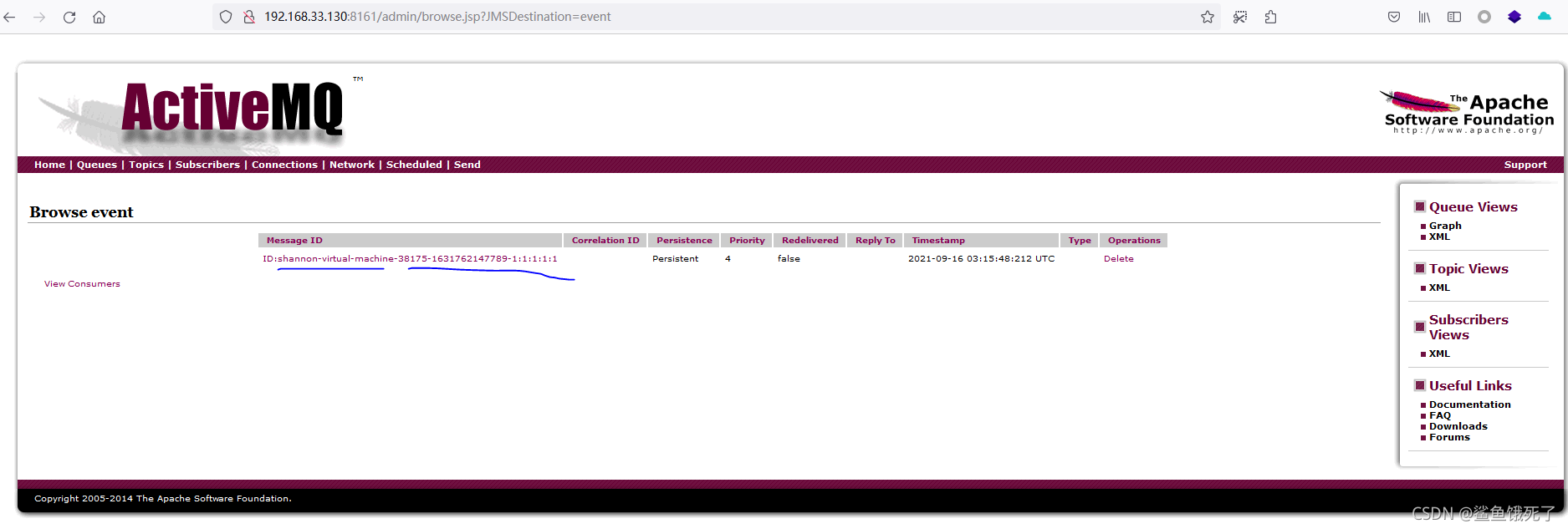Open the Topics menu item
This screenshot has width=1568, height=529.
tap(146, 165)
